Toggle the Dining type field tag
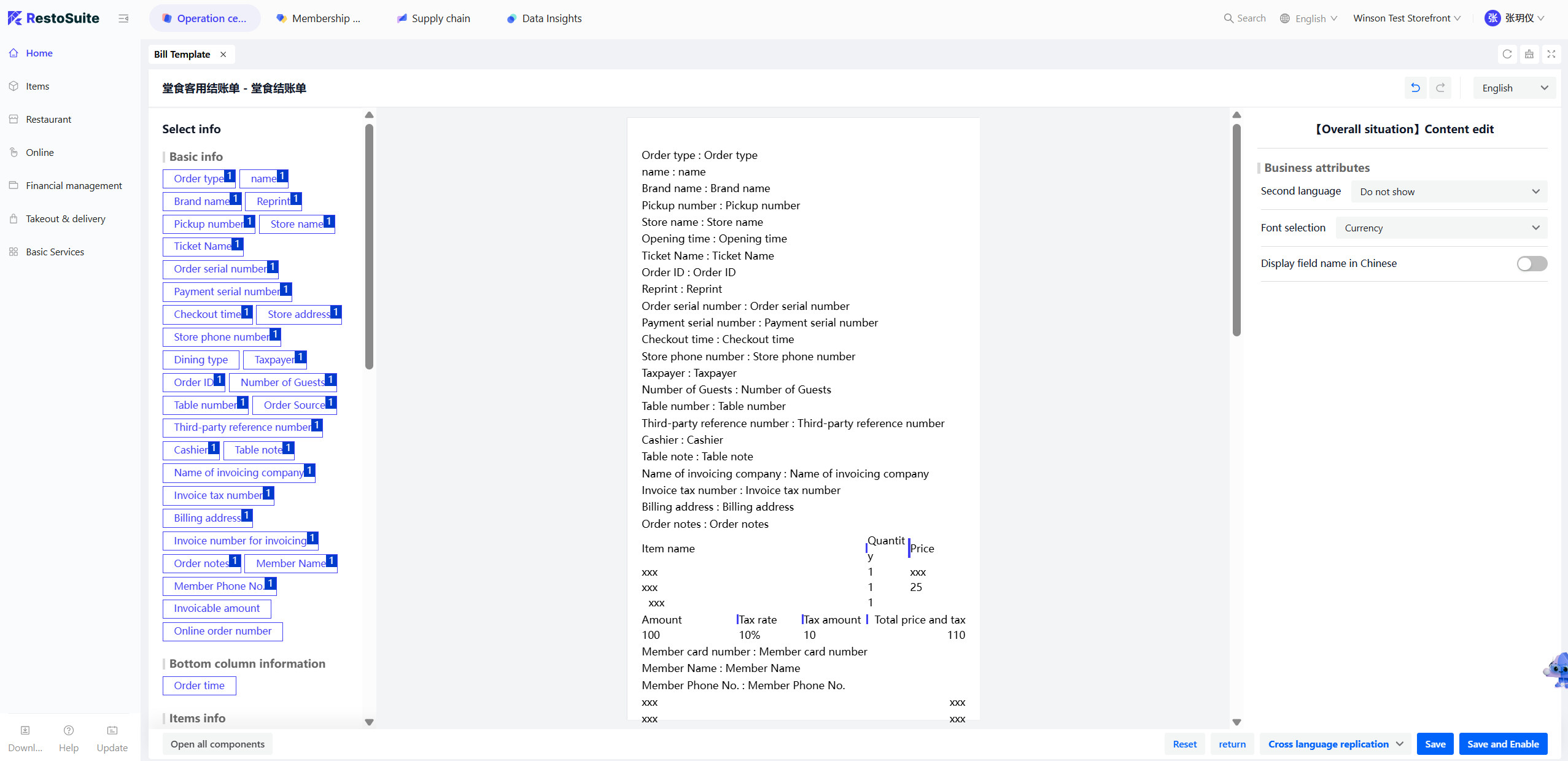Screen dimensions: 1568x761 (x=201, y=360)
